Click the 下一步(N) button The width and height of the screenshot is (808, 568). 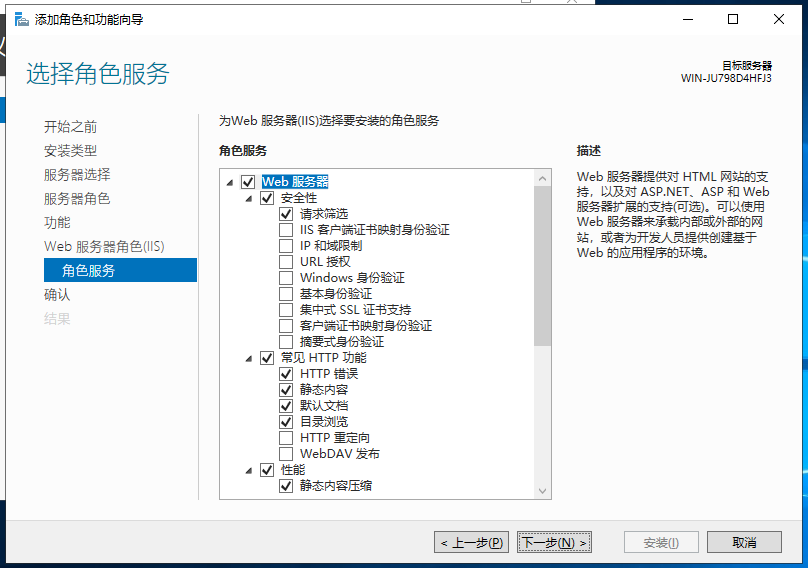tap(554, 542)
